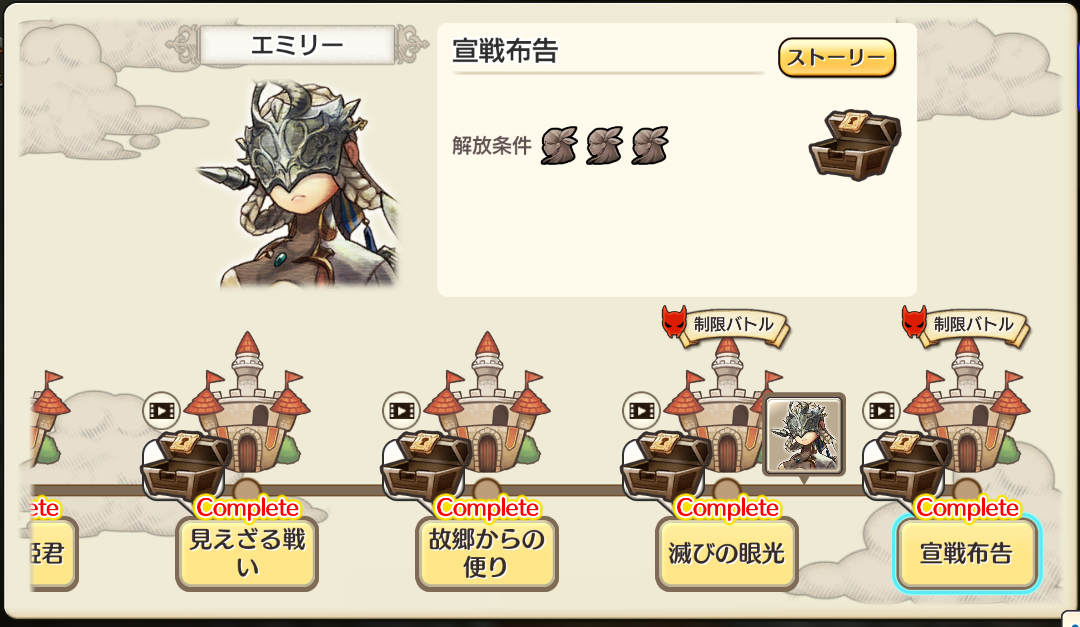Open treasure chest under 滅びの眼光 castle
The height and width of the screenshot is (627, 1080).
tap(664, 464)
